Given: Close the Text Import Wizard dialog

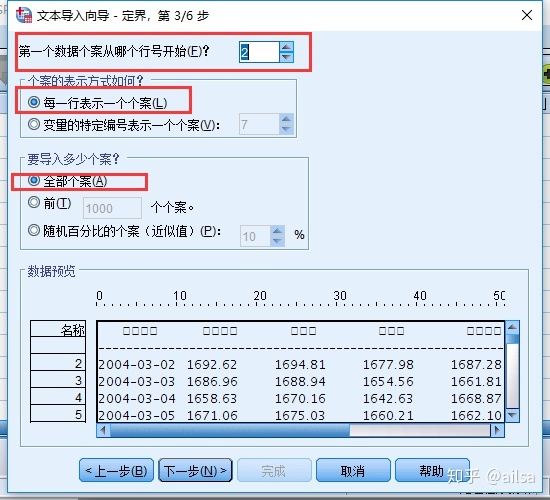Looking at the screenshot, I should pyautogui.click(x=526, y=15).
